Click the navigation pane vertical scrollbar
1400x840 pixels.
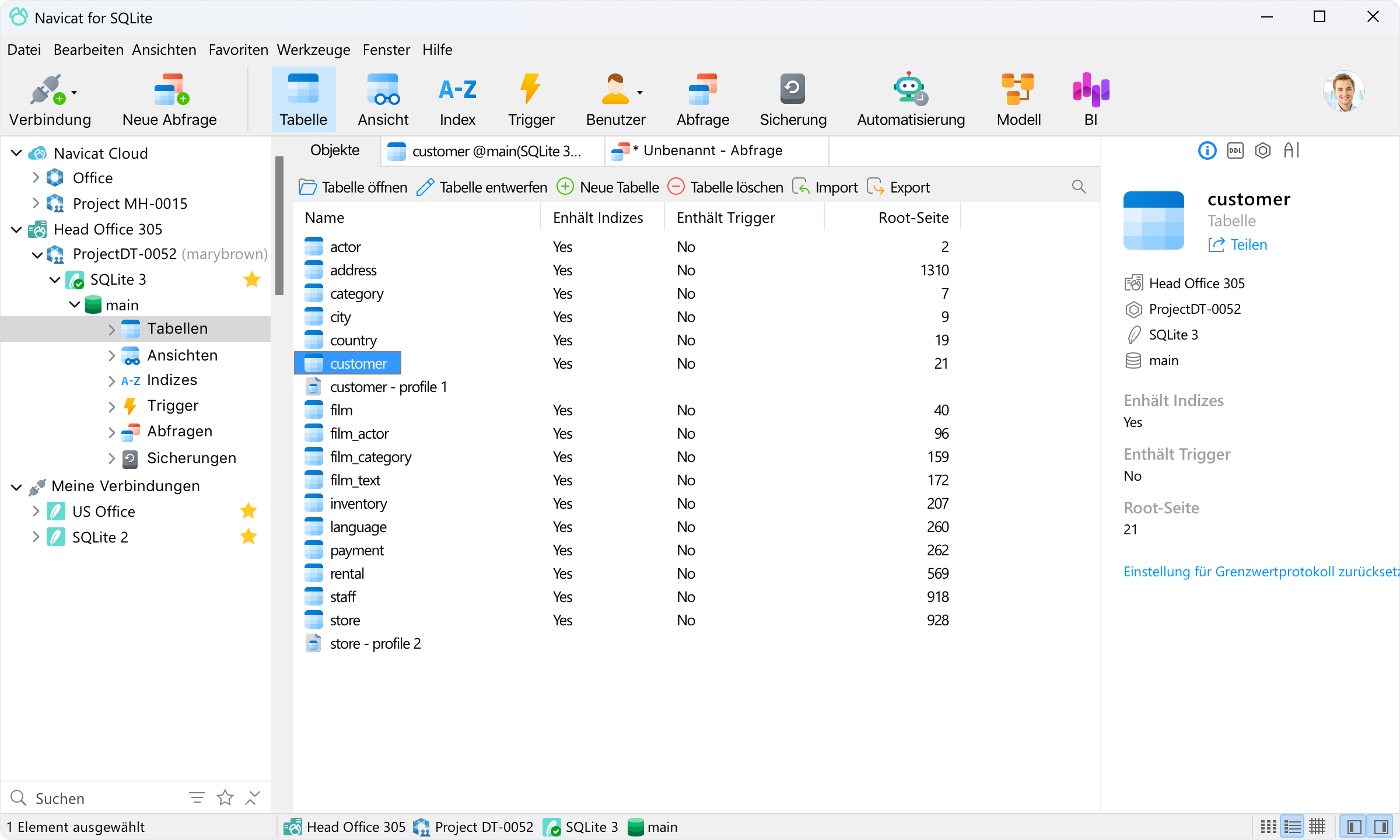(279, 226)
